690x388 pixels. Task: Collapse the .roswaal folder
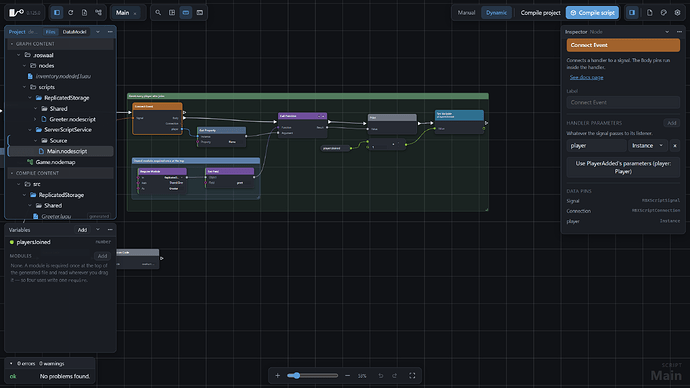pyautogui.click(x=18, y=55)
